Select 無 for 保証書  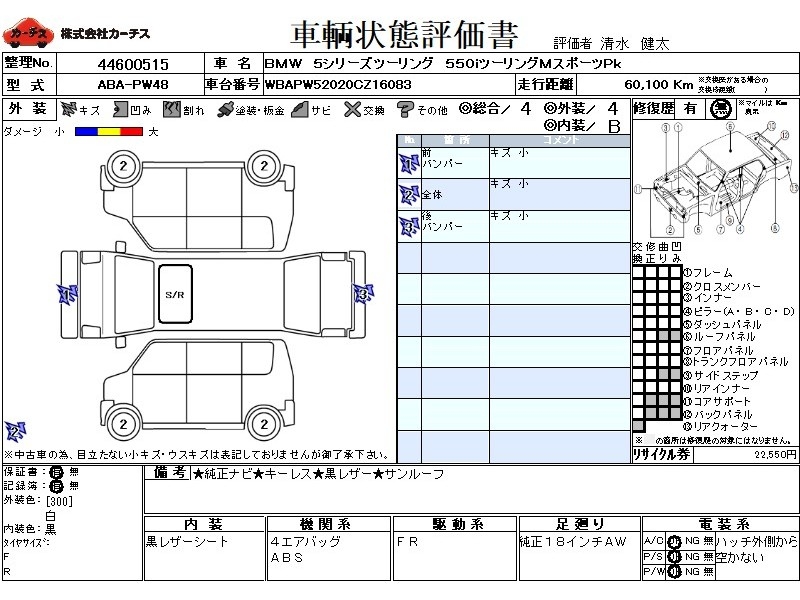(x=74, y=472)
